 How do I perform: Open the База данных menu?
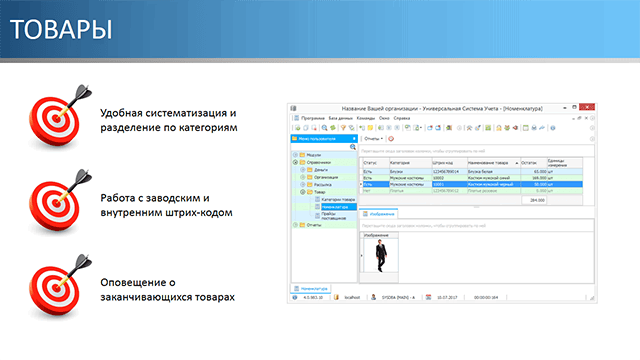(340, 118)
